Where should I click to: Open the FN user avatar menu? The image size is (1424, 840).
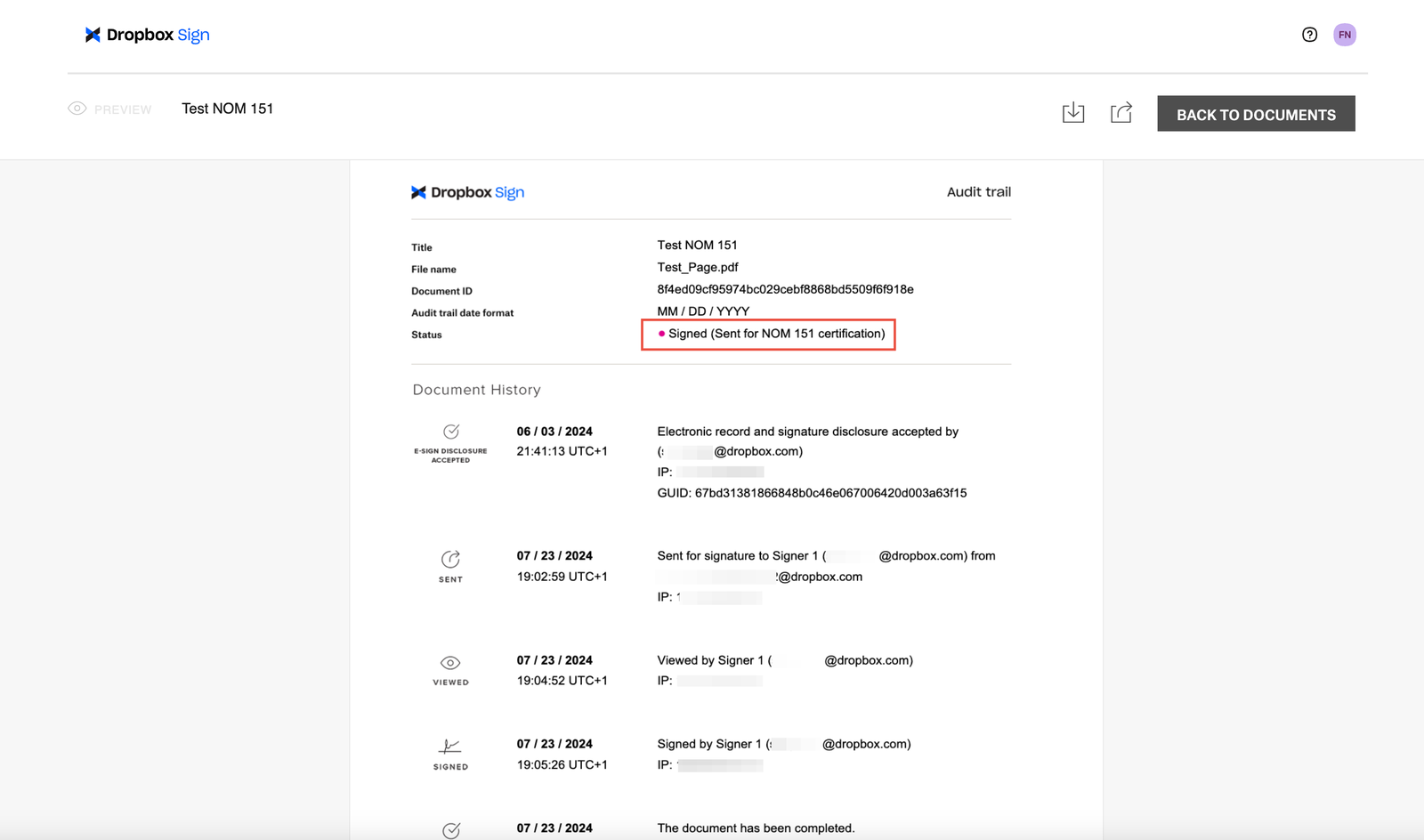point(1344,35)
